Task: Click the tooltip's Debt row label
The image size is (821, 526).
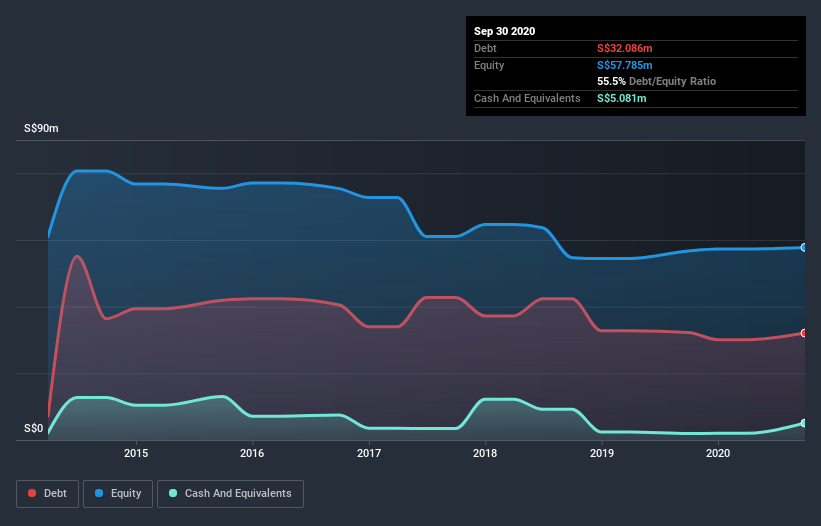Action: point(485,48)
